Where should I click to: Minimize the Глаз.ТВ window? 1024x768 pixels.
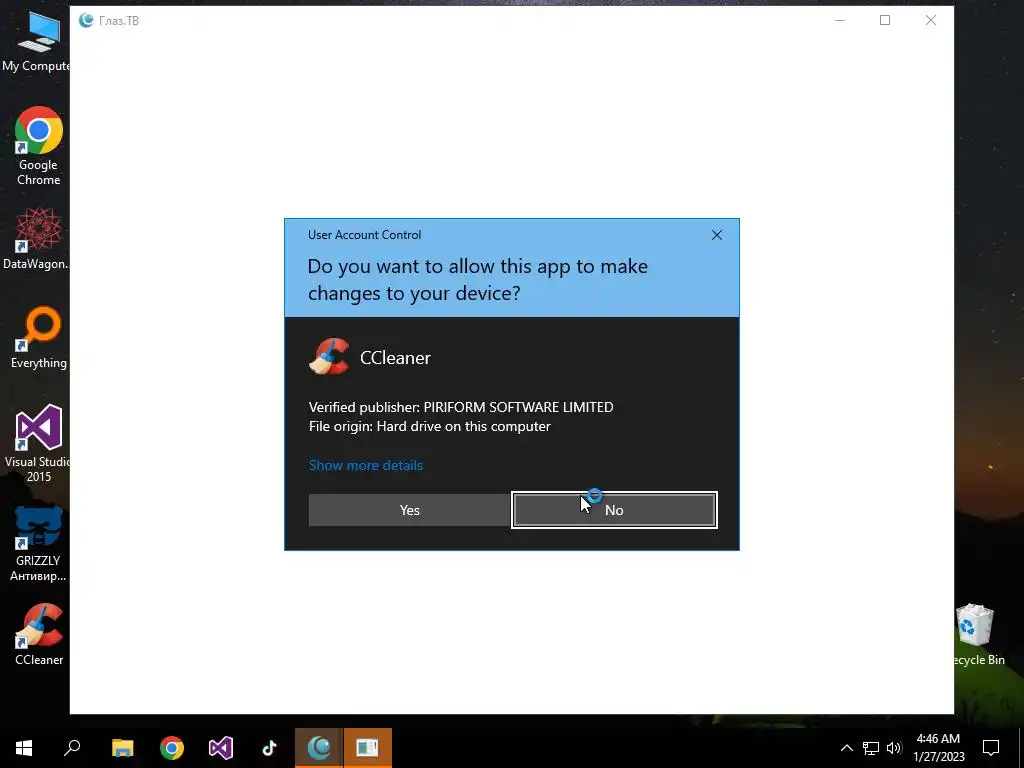840,20
